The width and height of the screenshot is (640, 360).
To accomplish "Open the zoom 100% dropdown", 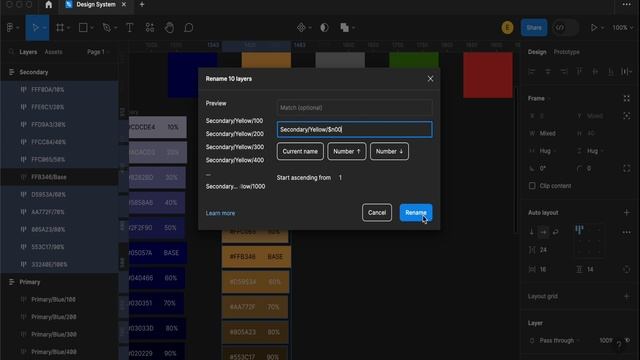I will [x=622, y=27].
